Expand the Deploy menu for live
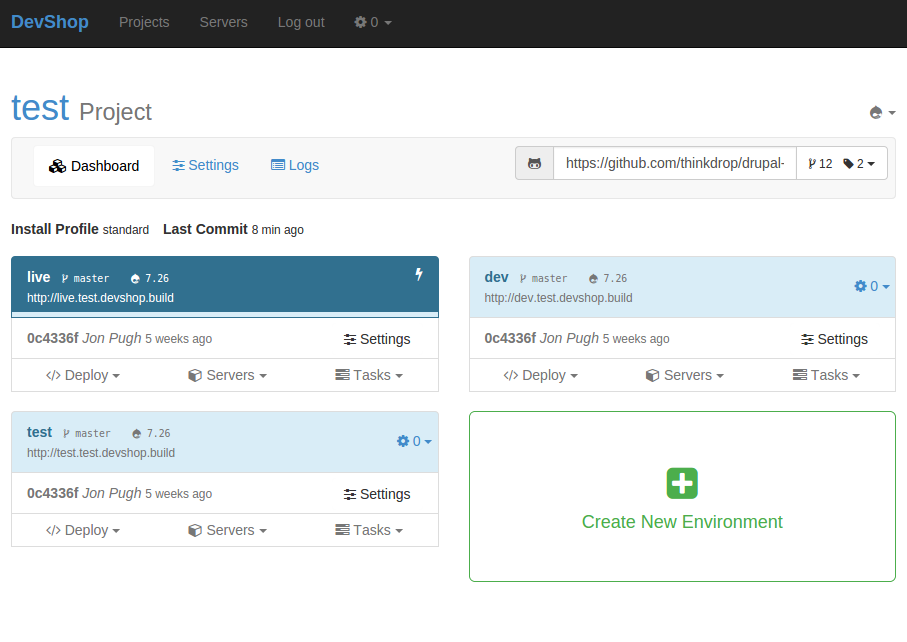Screen dimensions: 907x642 [x=83, y=375]
